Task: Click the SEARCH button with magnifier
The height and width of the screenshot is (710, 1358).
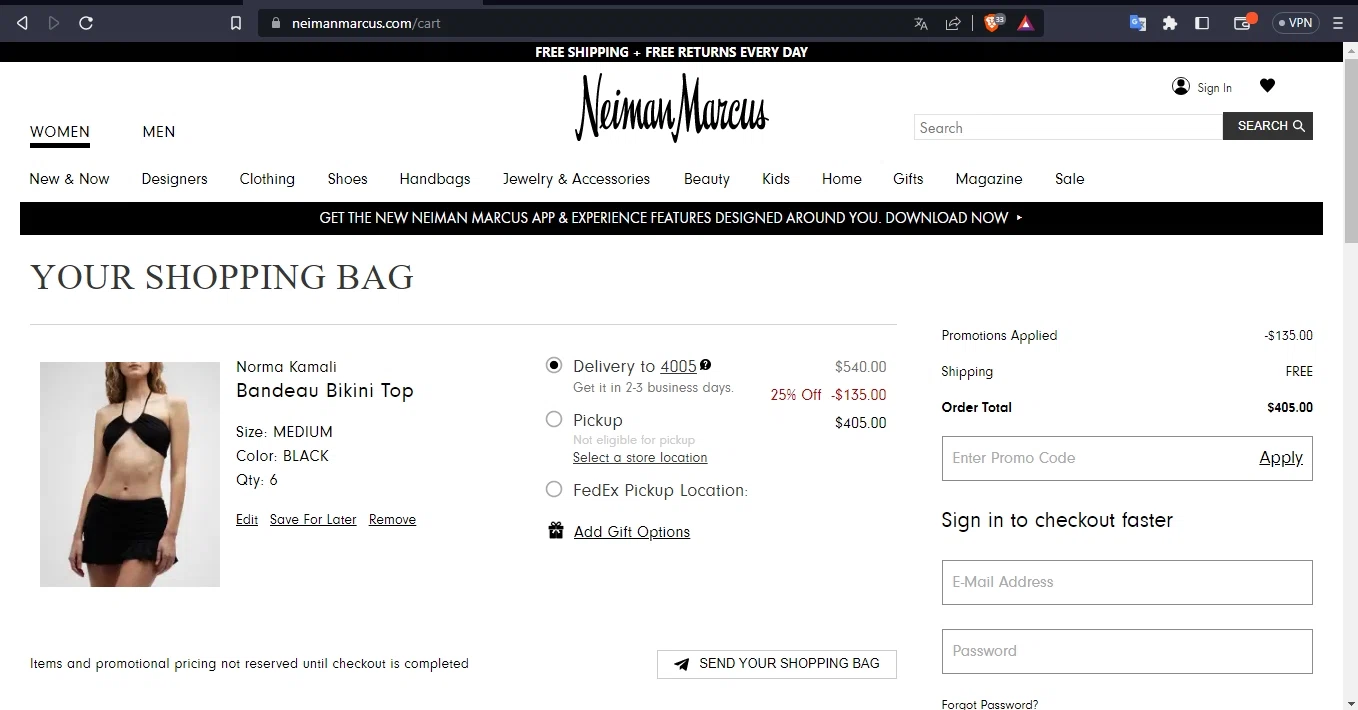Action: click(x=1268, y=126)
